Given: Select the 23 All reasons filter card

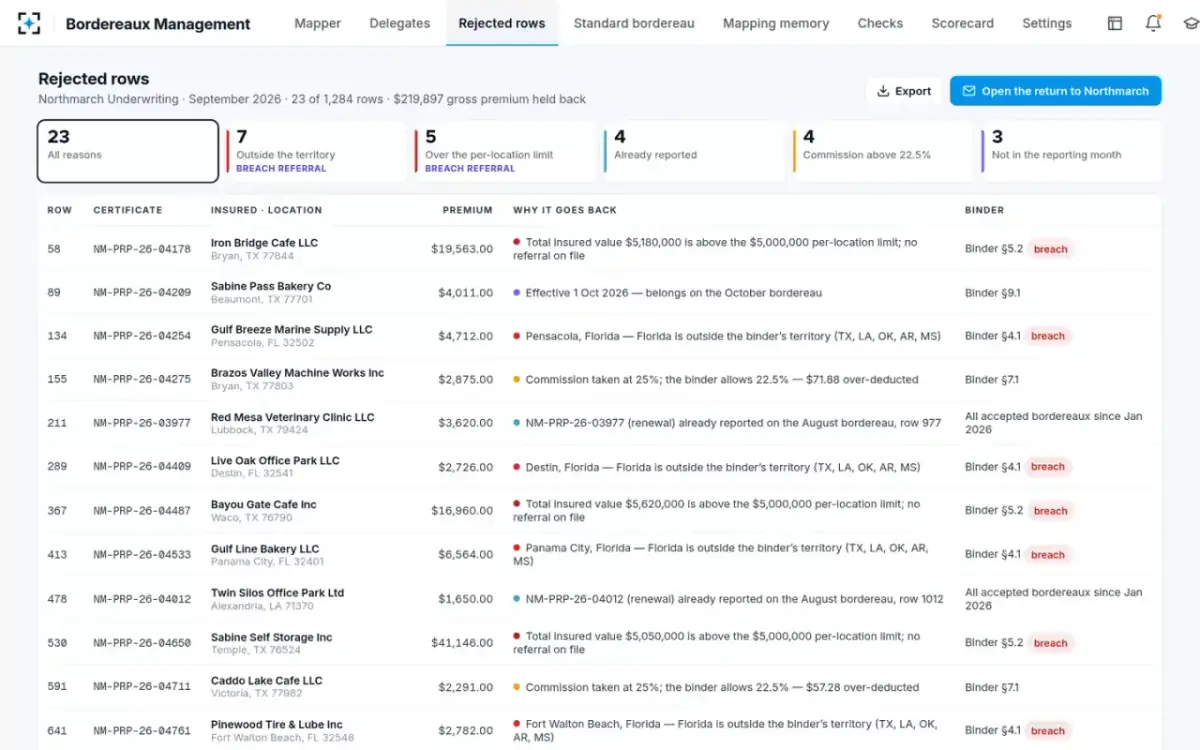Looking at the screenshot, I should (128, 151).
